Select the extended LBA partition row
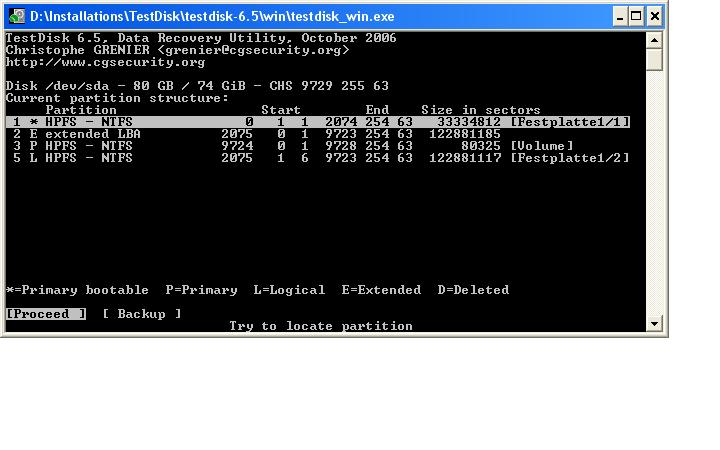720x450 pixels. 257,134
